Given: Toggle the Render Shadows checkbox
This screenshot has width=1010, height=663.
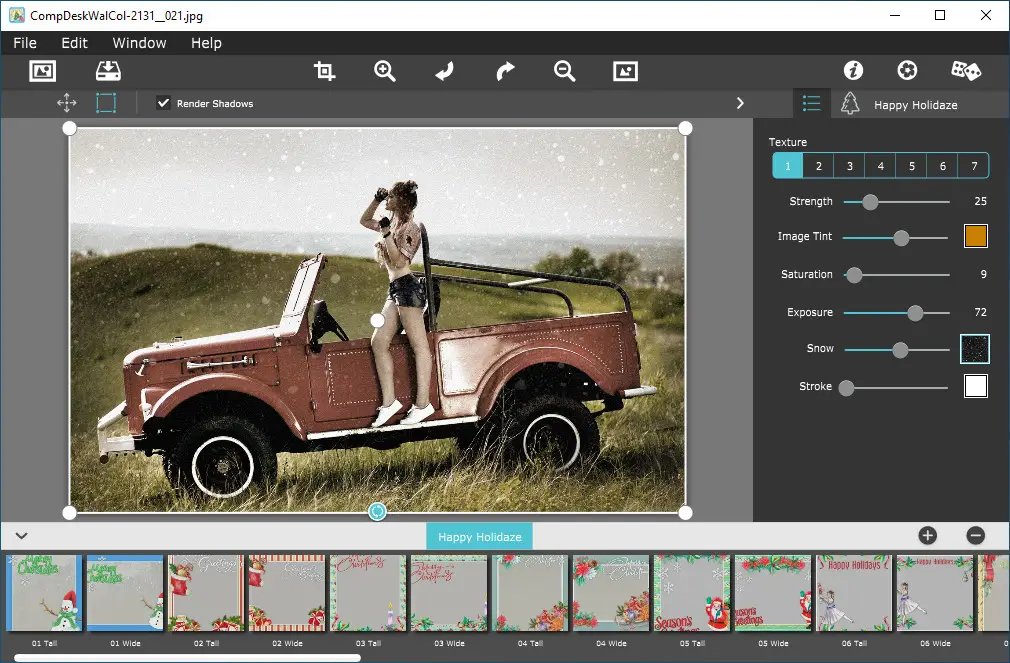Looking at the screenshot, I should (164, 103).
